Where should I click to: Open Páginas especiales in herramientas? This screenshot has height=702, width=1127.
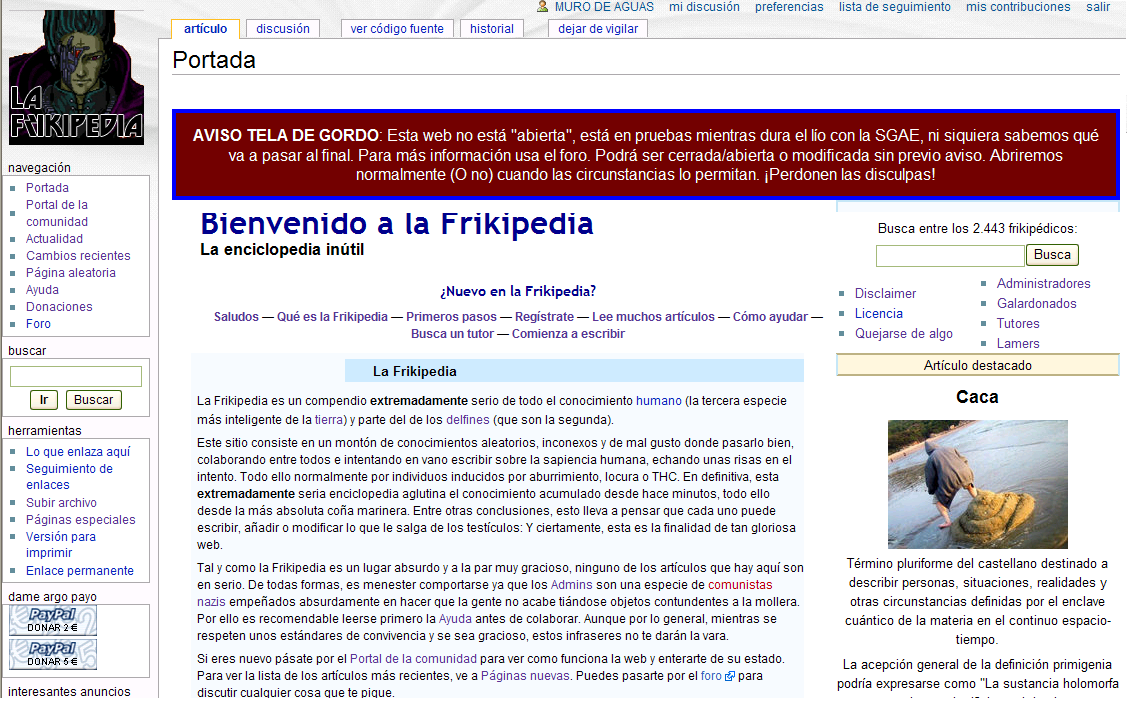81,520
